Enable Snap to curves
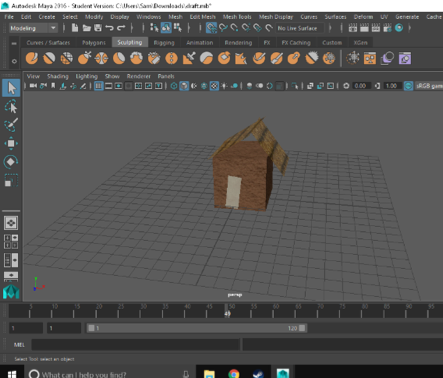443x378 pixels. pyautogui.click(x=223, y=28)
